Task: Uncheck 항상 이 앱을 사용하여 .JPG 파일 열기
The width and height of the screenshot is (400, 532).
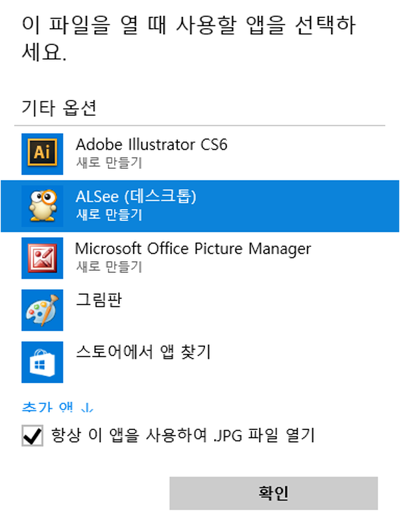Action: click(x=32, y=435)
